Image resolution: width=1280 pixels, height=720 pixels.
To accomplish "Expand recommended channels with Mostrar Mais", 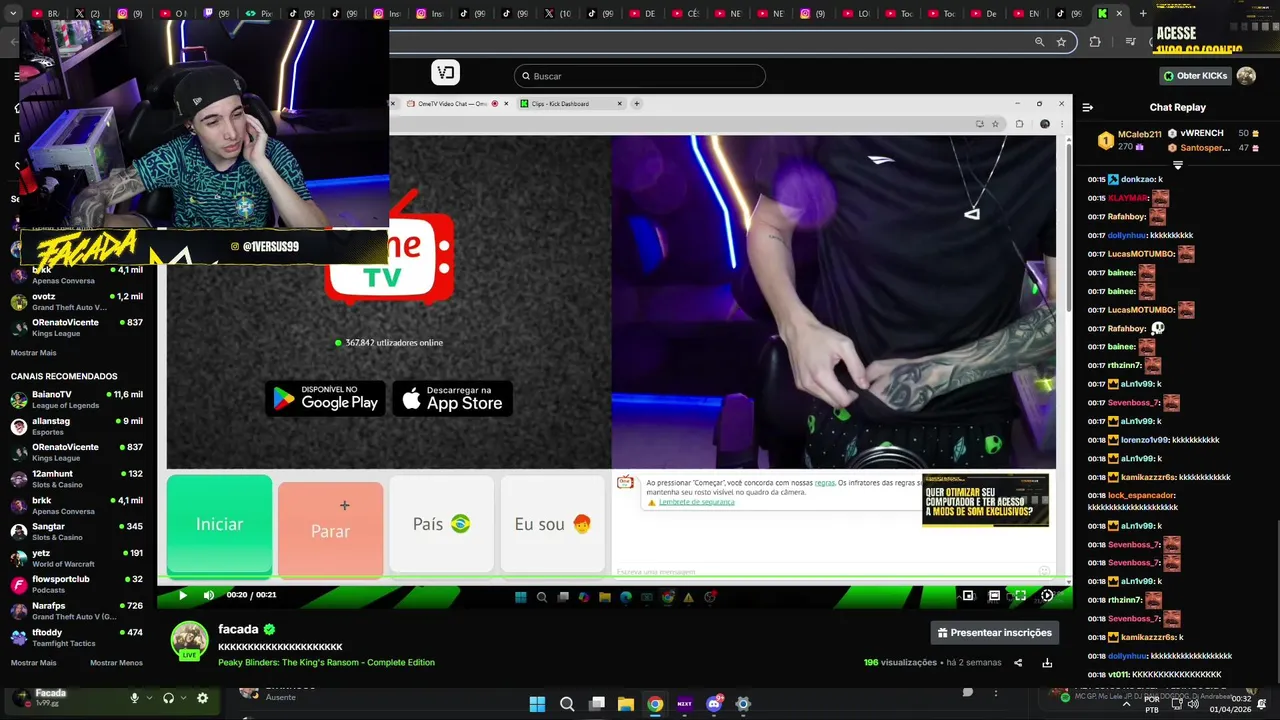I will point(33,662).
